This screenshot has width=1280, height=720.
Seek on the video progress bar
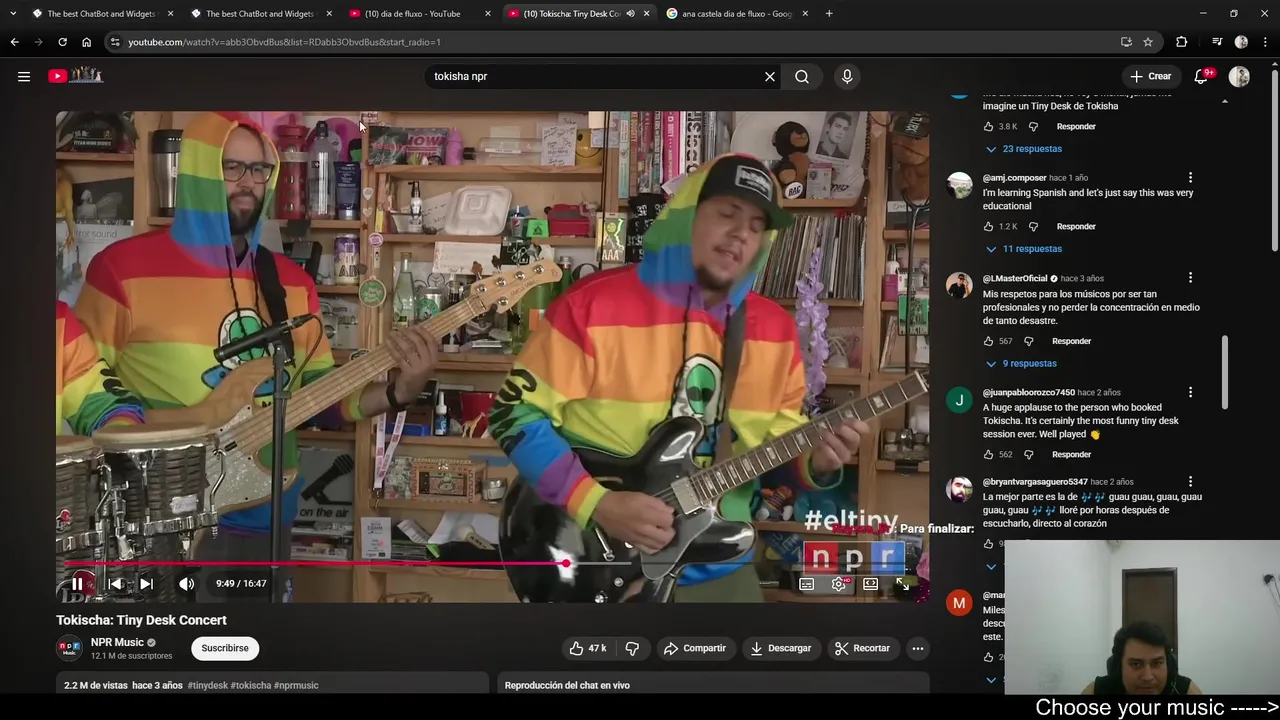point(492,564)
